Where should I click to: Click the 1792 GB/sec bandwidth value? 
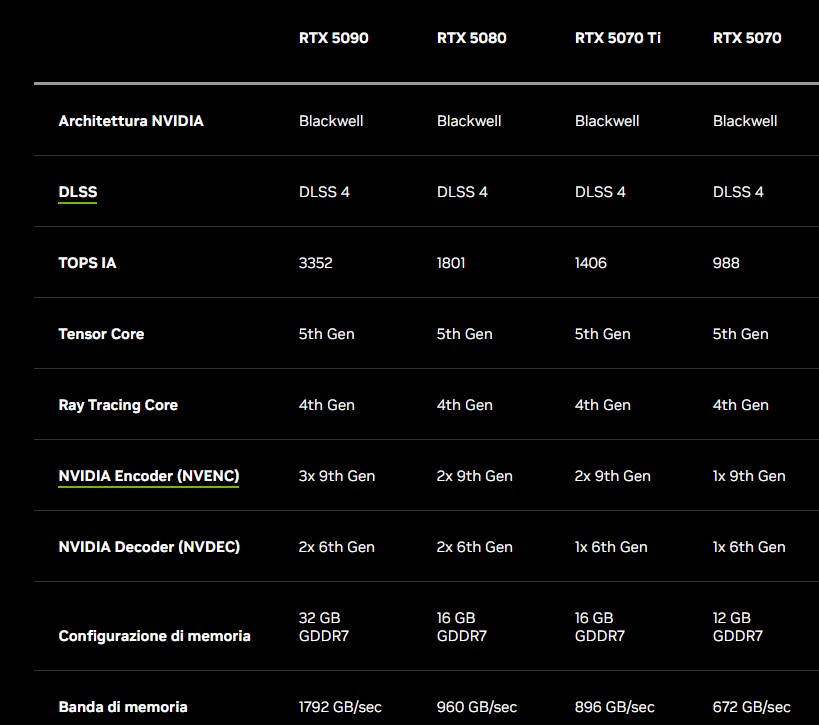tap(340, 707)
